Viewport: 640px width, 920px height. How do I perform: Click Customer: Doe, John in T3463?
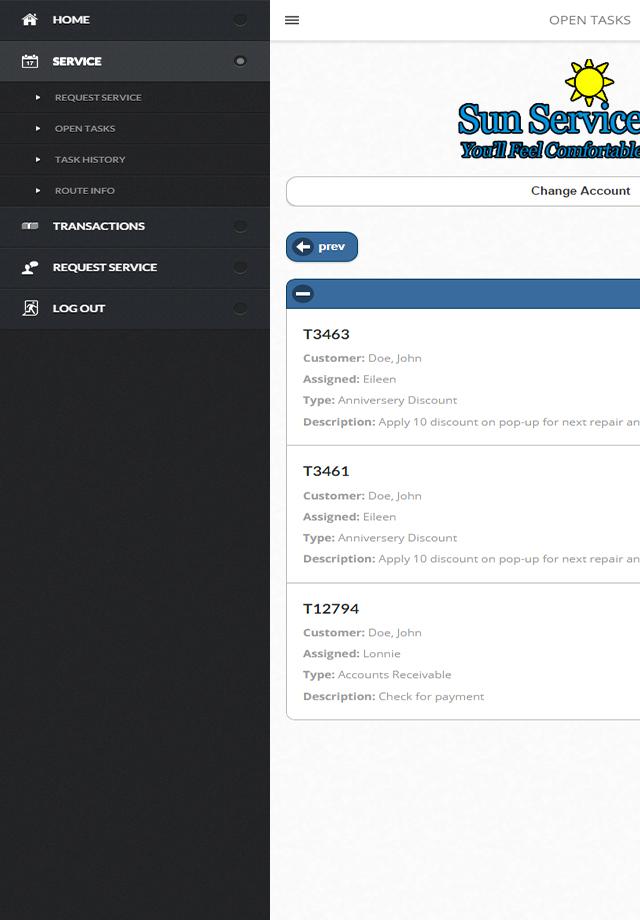pyautogui.click(x=362, y=358)
